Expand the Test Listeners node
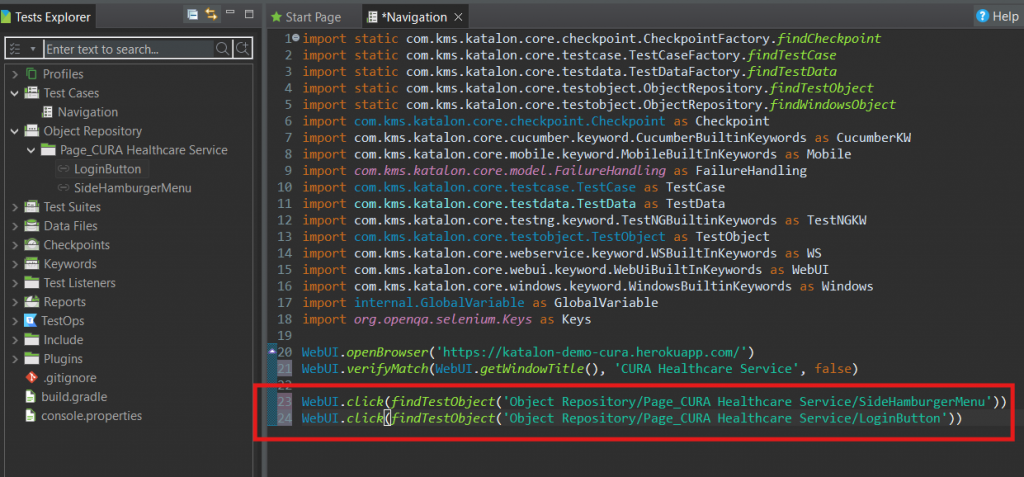Image resolution: width=1024 pixels, height=477 pixels. (x=15, y=283)
